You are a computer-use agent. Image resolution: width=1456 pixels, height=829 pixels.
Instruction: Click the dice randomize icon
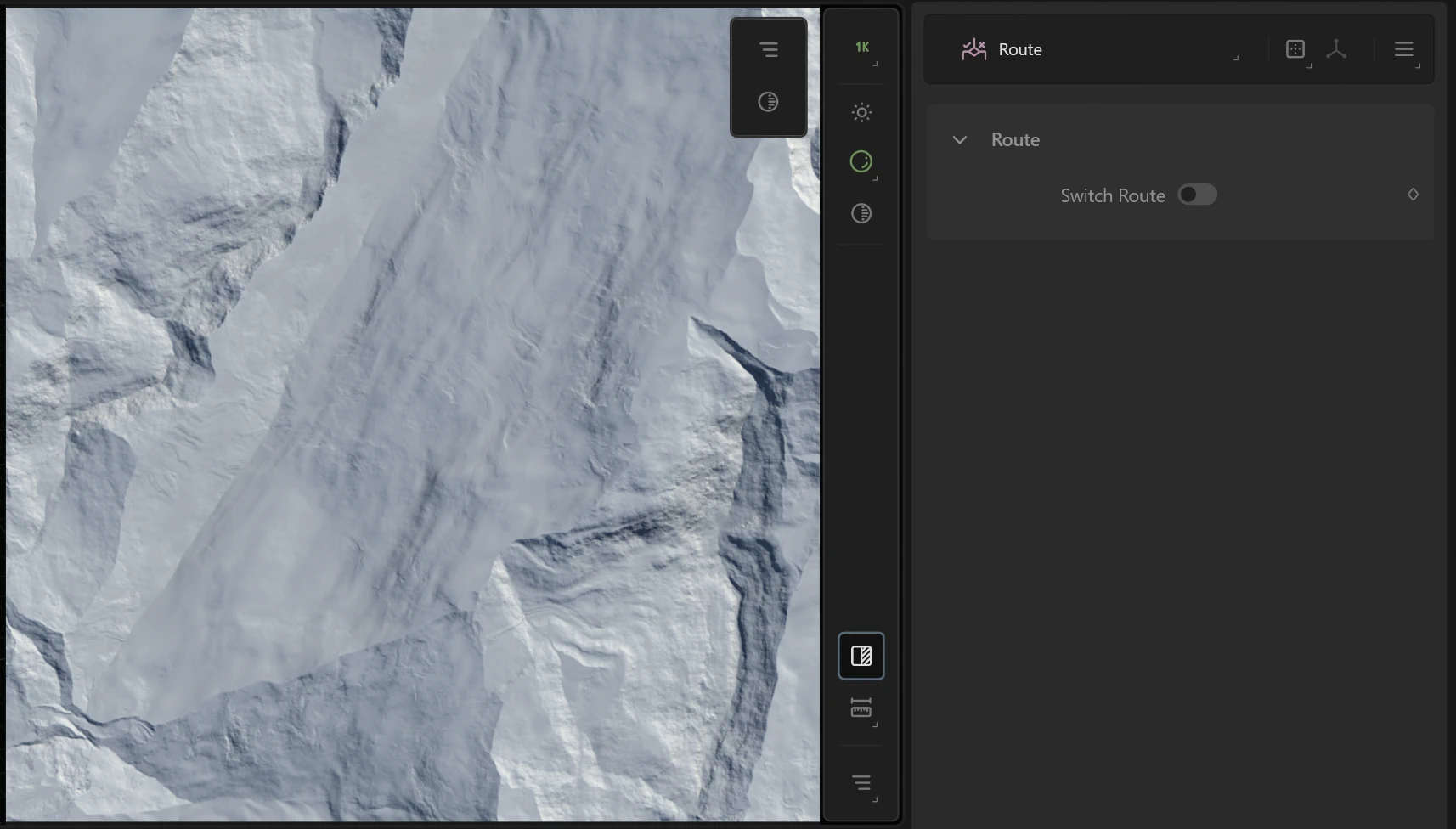1295,49
